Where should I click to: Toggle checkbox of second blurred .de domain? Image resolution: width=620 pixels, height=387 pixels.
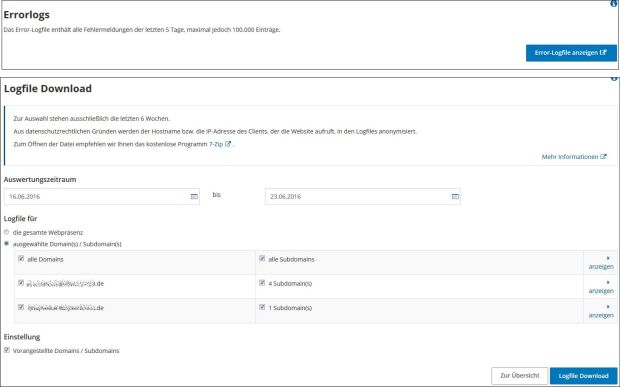pos(21,307)
